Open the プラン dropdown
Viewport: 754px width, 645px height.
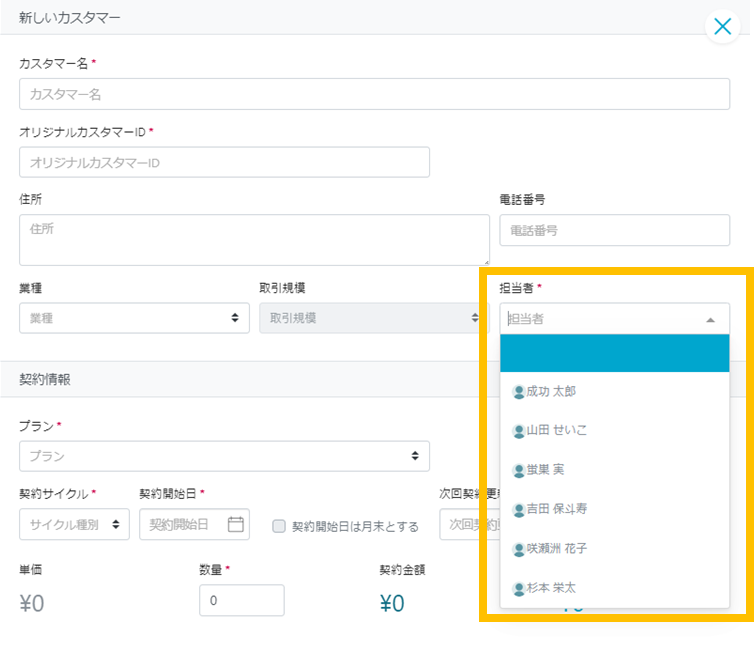coord(224,456)
